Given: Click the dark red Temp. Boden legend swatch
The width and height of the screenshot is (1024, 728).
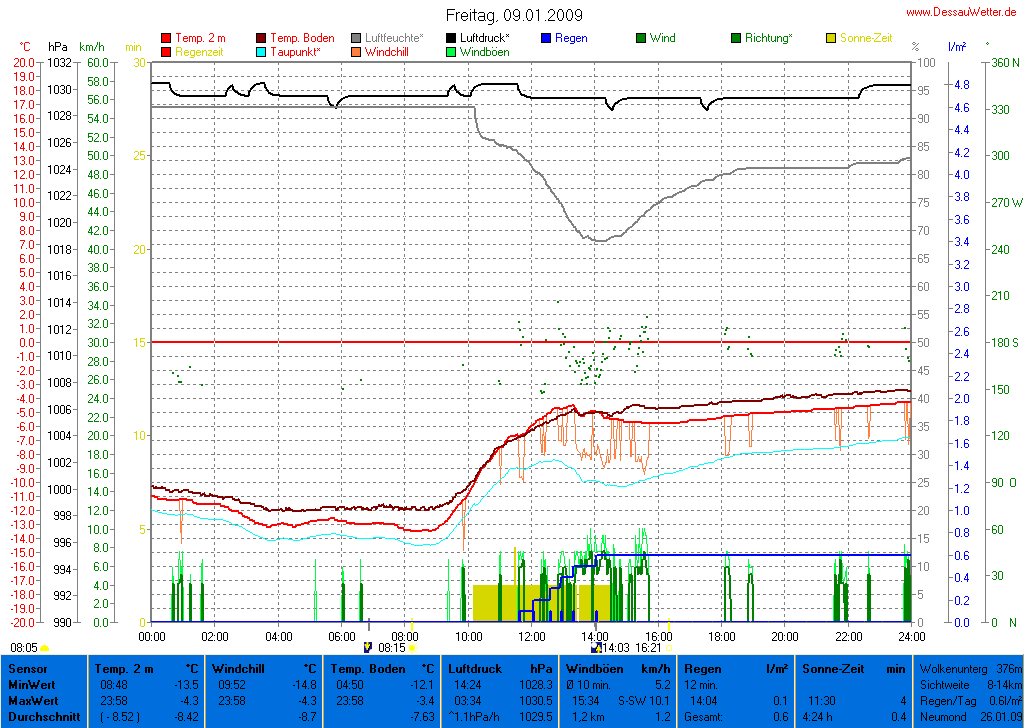Looking at the screenshot, I should (x=262, y=38).
